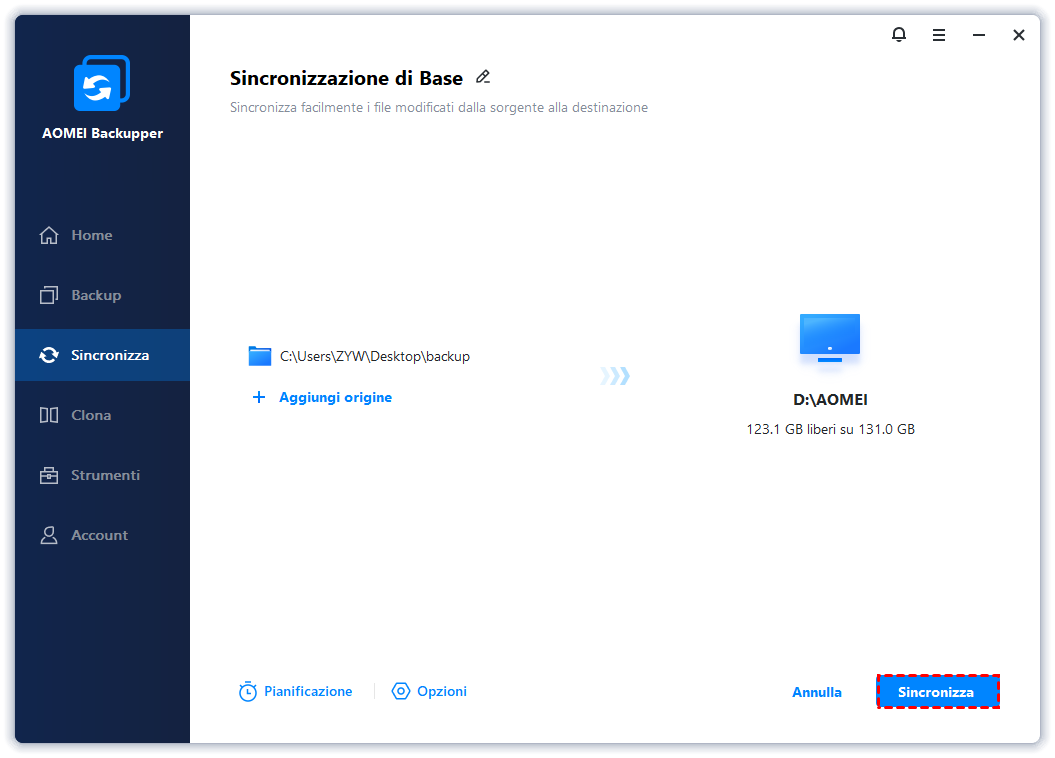The height and width of the screenshot is (758, 1055).
Task: Click the blue source folder icon
Action: pyautogui.click(x=260, y=356)
